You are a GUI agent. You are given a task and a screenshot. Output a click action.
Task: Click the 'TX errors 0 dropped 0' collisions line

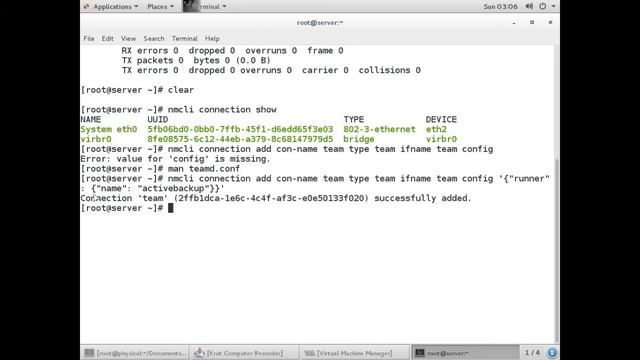(x=271, y=70)
